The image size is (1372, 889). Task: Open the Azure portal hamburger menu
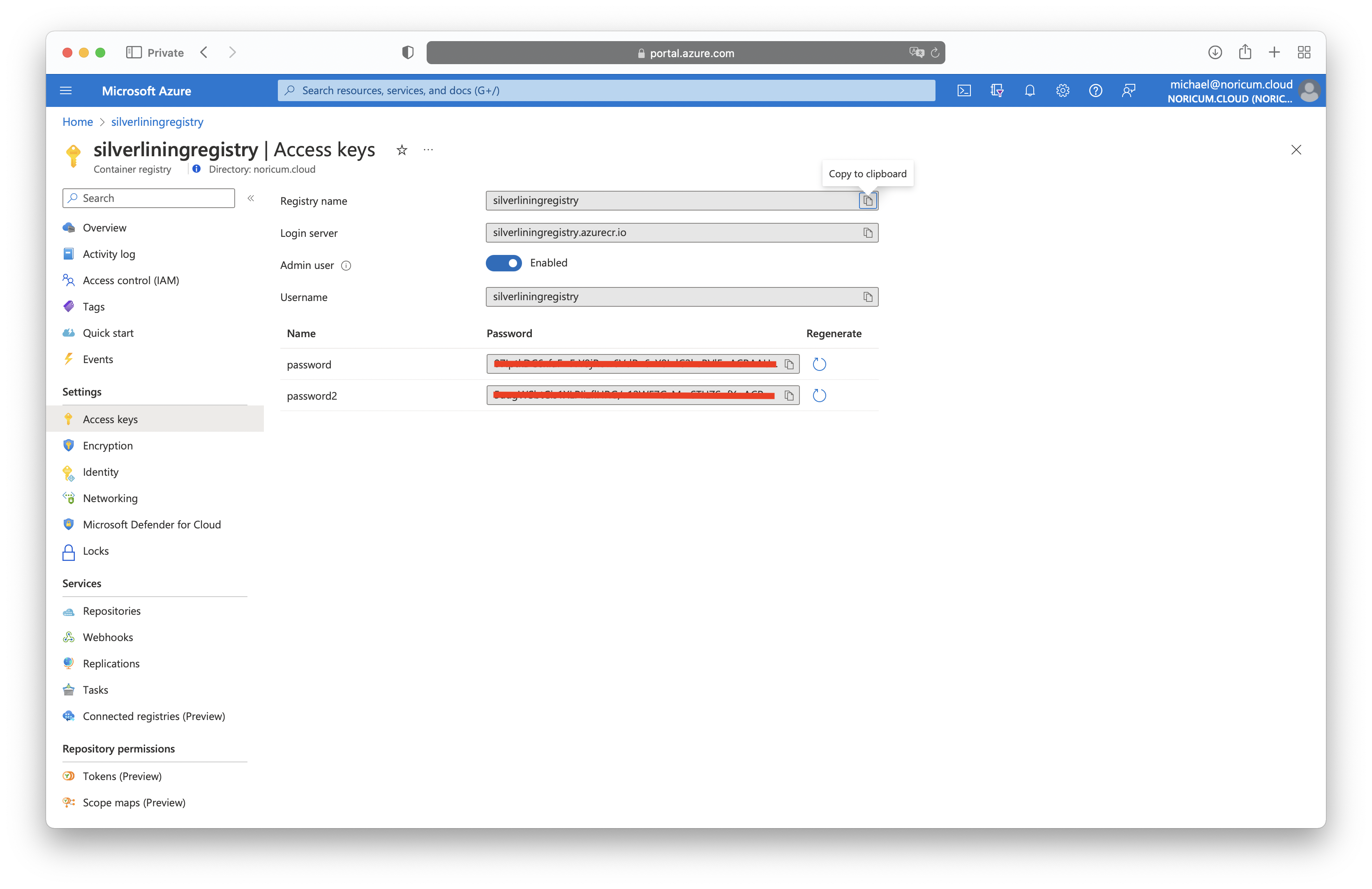[x=66, y=90]
